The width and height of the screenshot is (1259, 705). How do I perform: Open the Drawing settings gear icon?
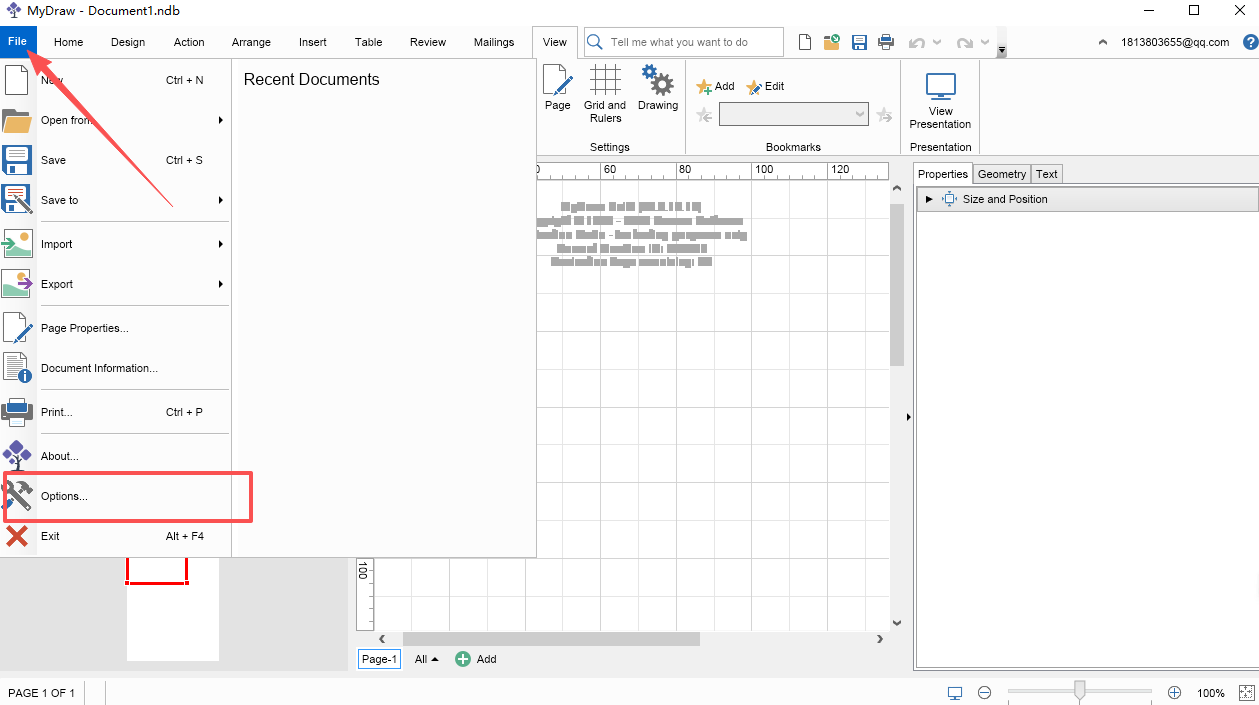[657, 80]
